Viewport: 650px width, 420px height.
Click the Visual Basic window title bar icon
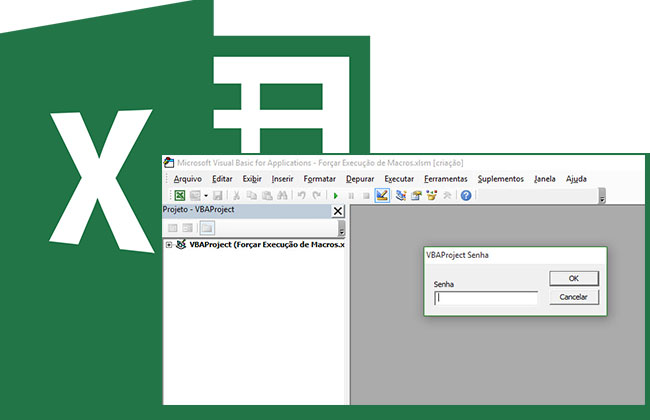(169, 163)
